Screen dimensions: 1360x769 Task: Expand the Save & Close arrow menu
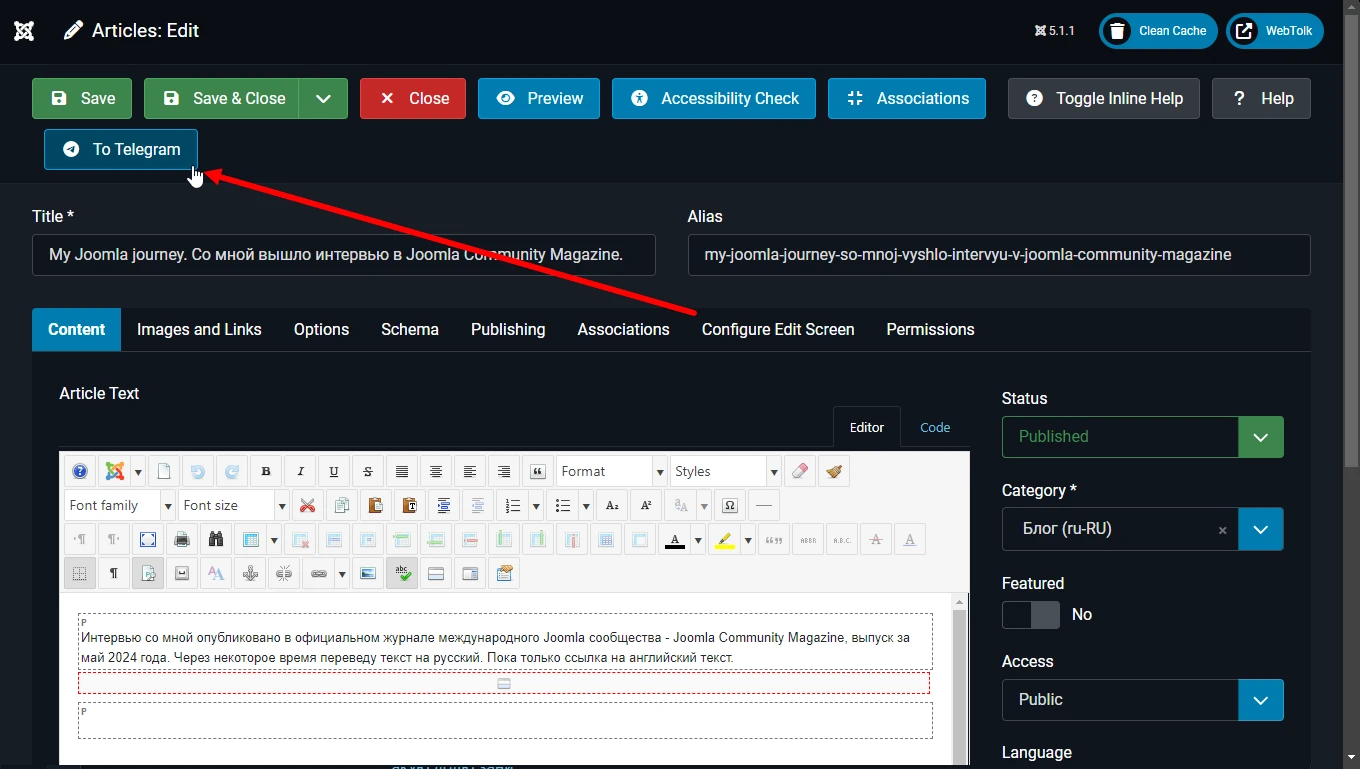point(323,98)
